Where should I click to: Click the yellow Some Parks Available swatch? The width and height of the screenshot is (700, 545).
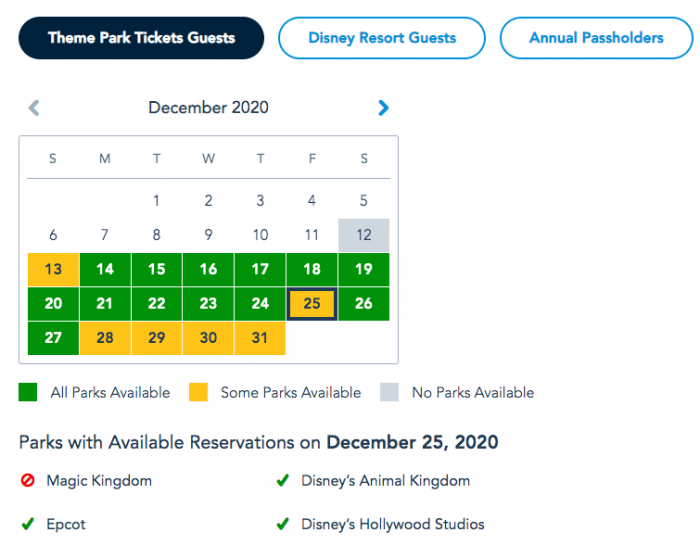click(198, 392)
